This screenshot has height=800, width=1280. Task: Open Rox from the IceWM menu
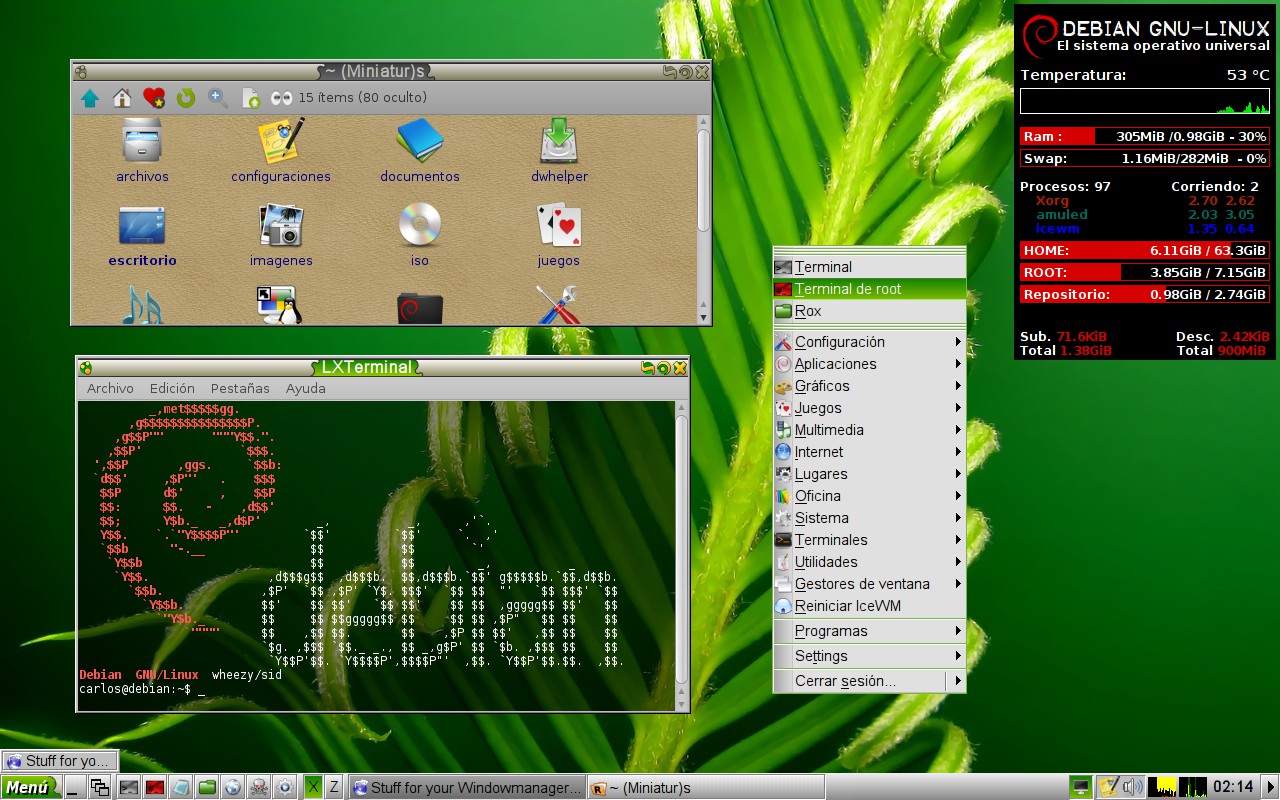(x=869, y=311)
